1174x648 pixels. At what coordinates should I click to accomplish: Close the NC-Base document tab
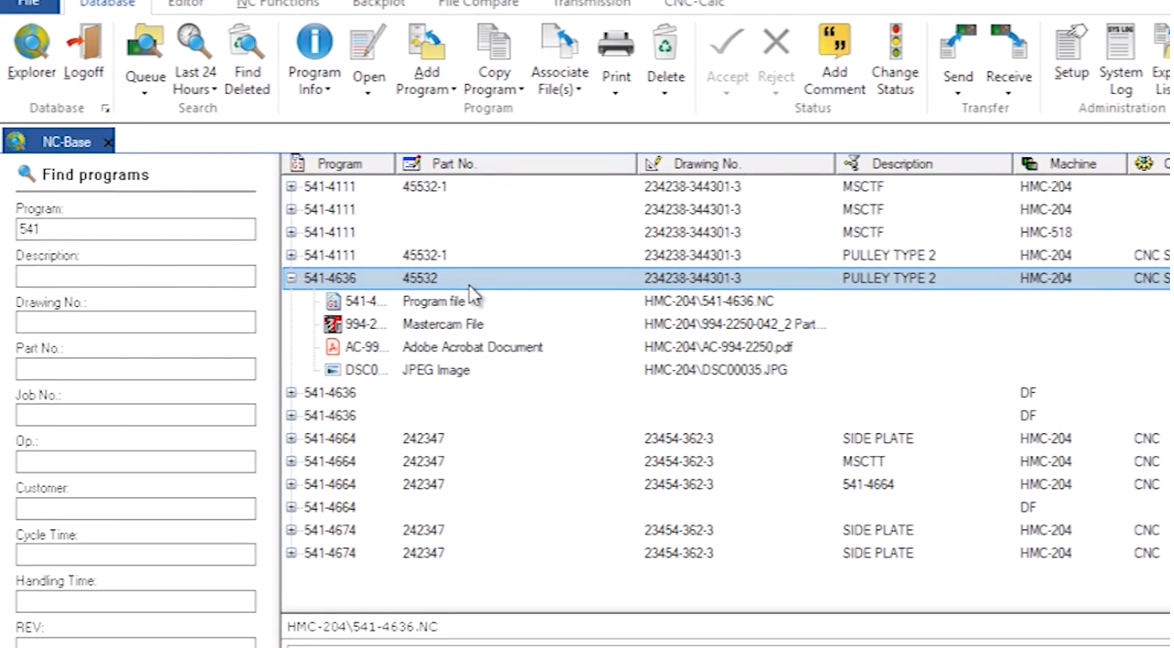108,143
